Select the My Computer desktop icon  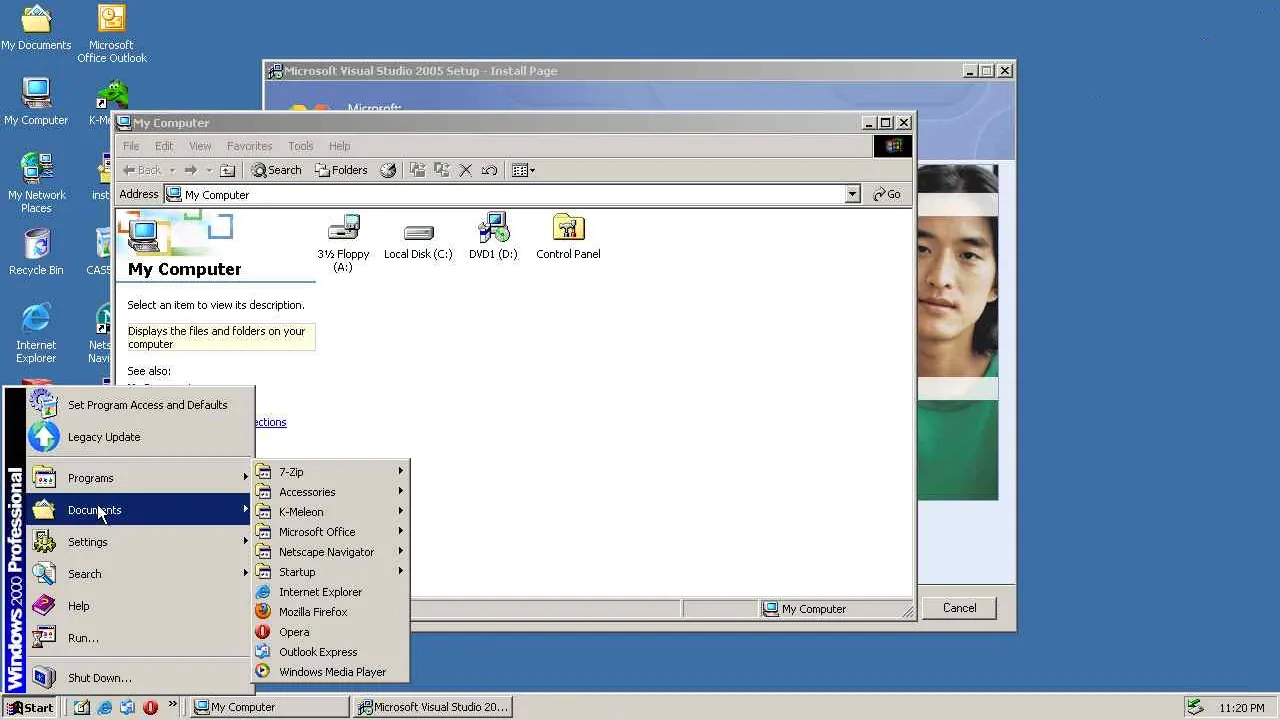[36, 102]
